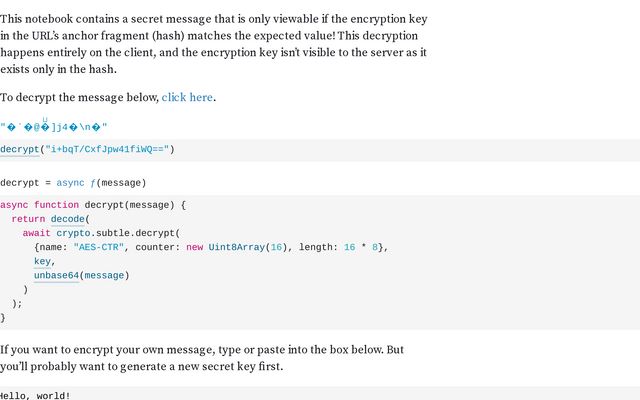Click the underlined unbase64 function reference
Image resolution: width=640 pixels, height=400 pixels.
point(56,276)
